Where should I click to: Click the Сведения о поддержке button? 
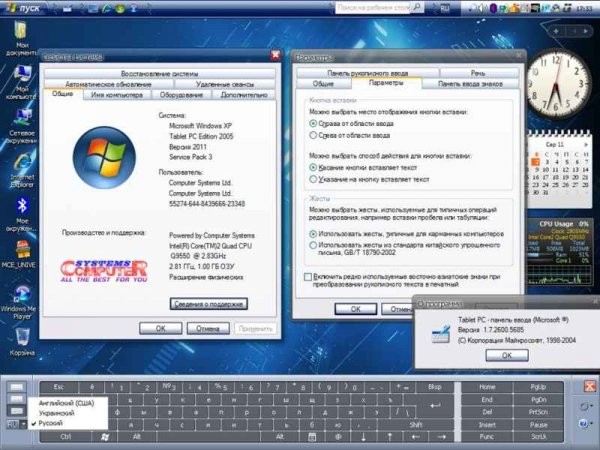[x=209, y=304]
